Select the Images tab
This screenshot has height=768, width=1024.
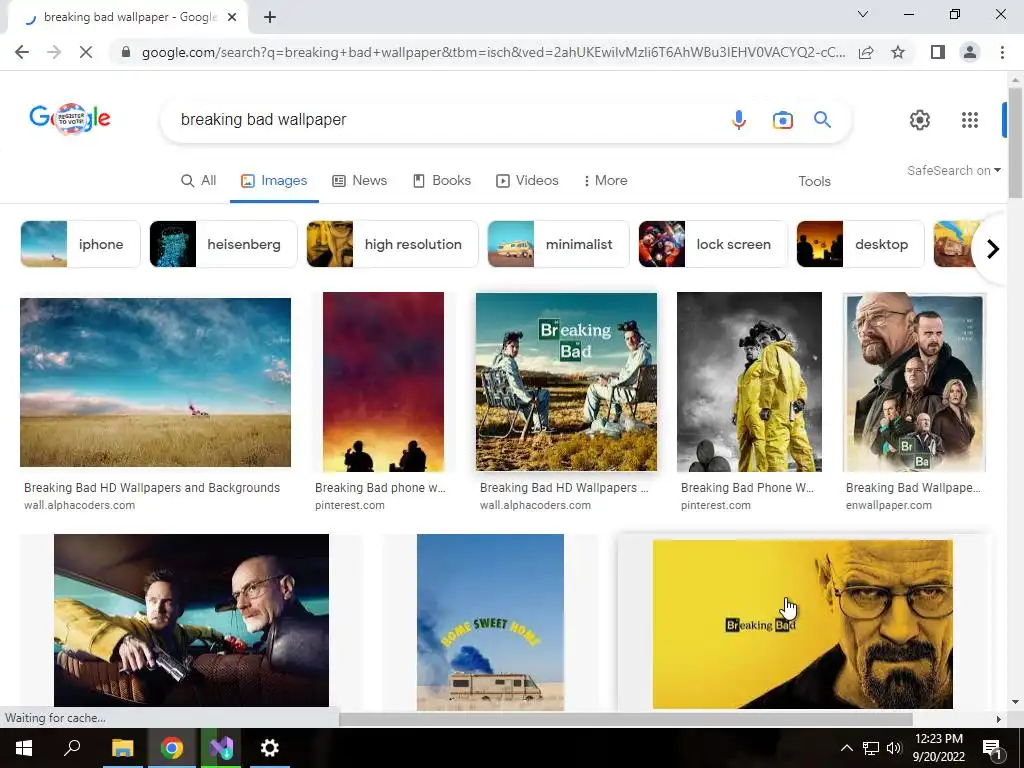point(274,180)
